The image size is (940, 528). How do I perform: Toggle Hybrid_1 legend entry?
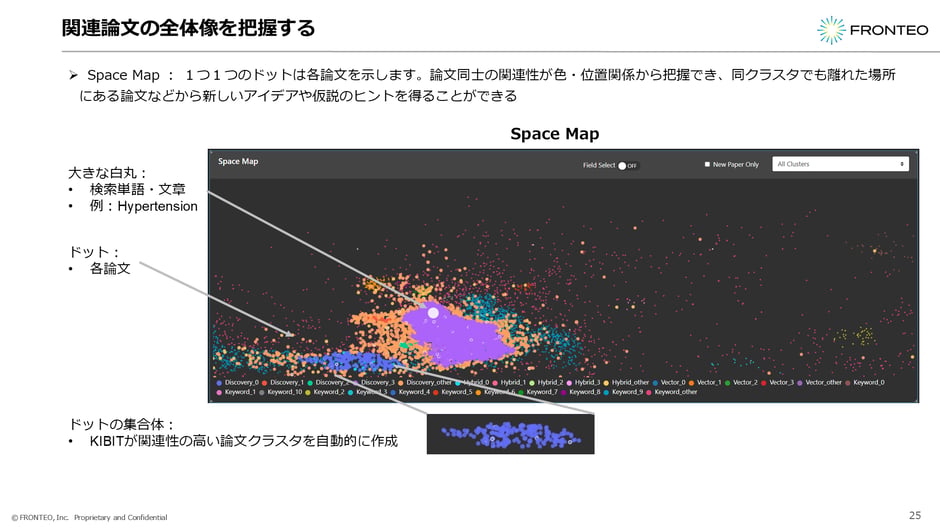coord(509,382)
